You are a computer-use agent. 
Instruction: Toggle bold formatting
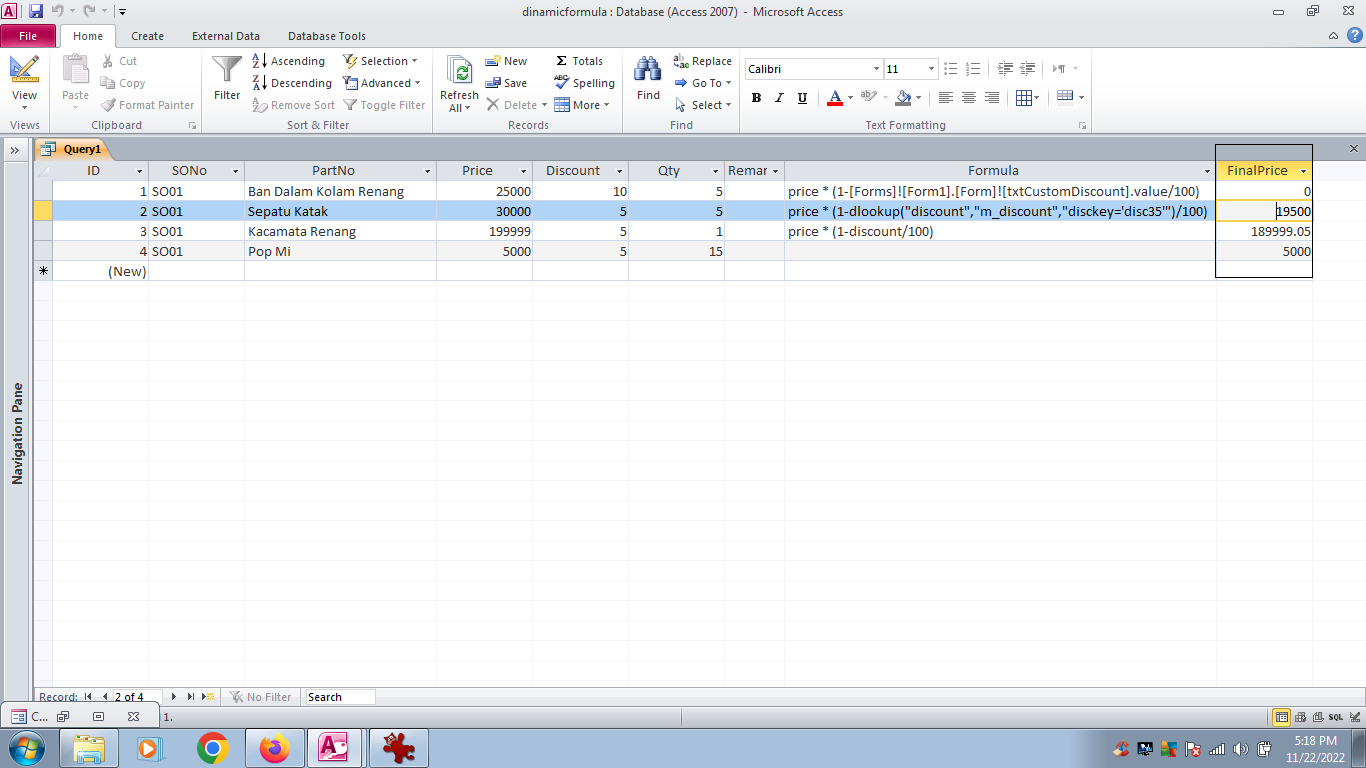tap(756, 98)
